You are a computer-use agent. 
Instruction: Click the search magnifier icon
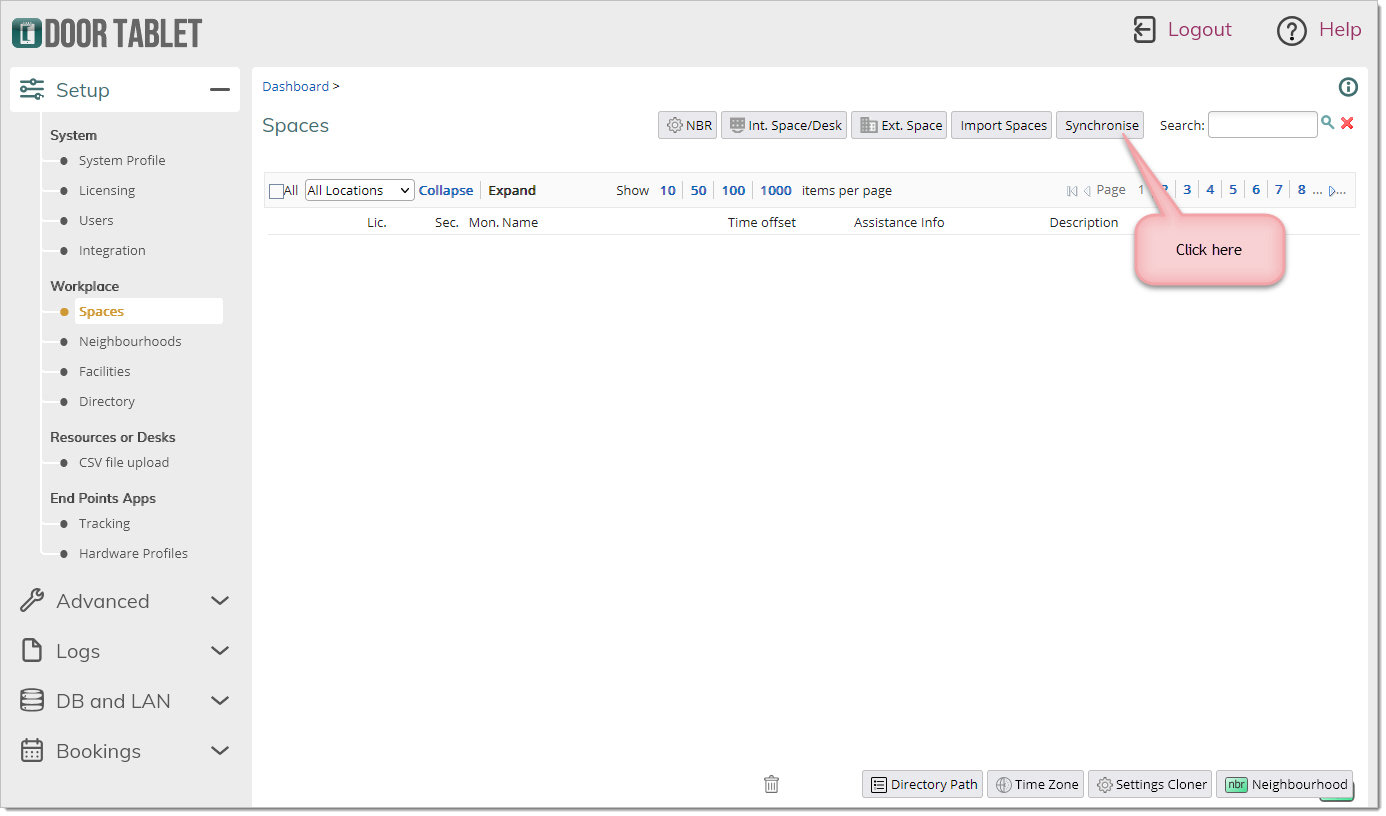[x=1328, y=122]
